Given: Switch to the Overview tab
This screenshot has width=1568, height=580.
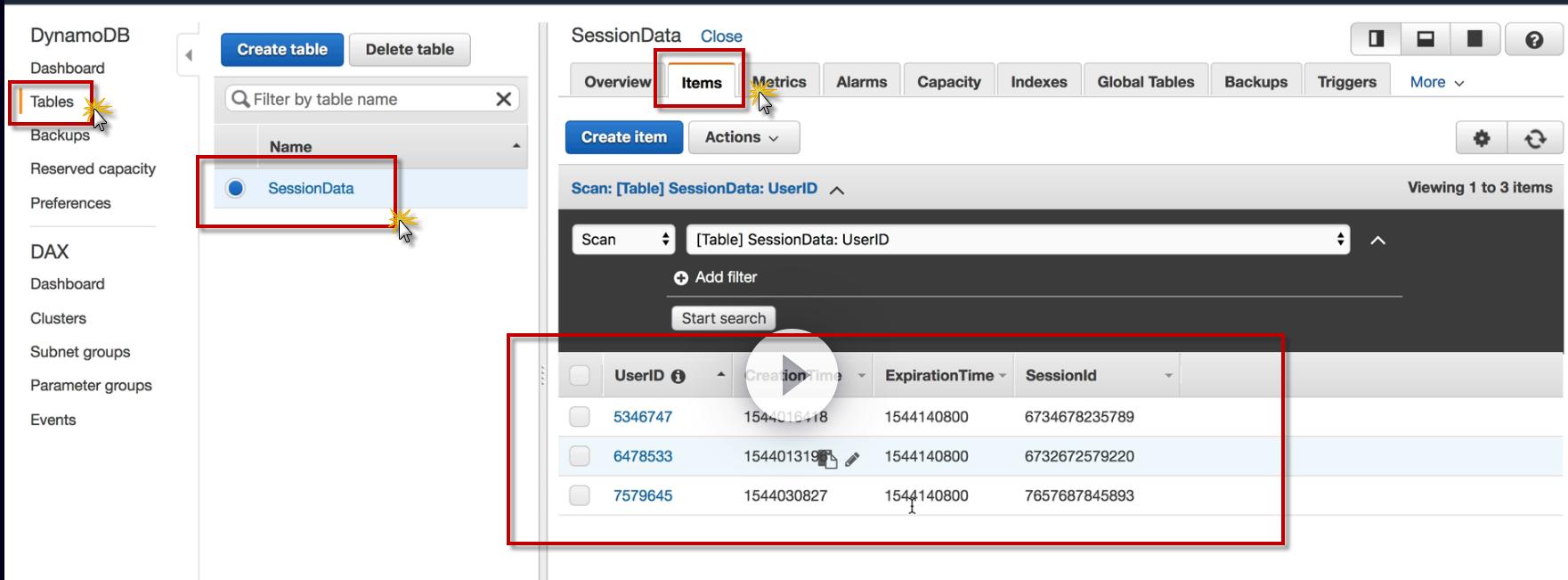Looking at the screenshot, I should point(617,81).
